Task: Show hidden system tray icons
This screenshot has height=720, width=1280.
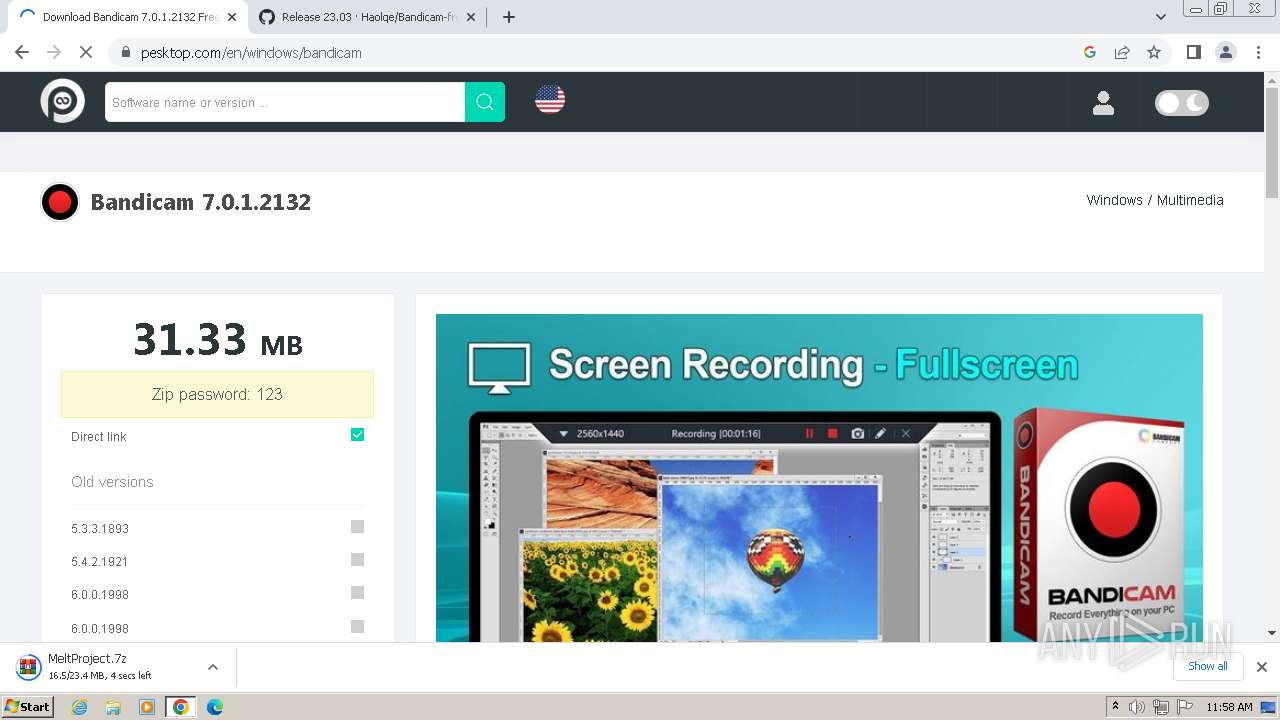Action: [x=1115, y=707]
